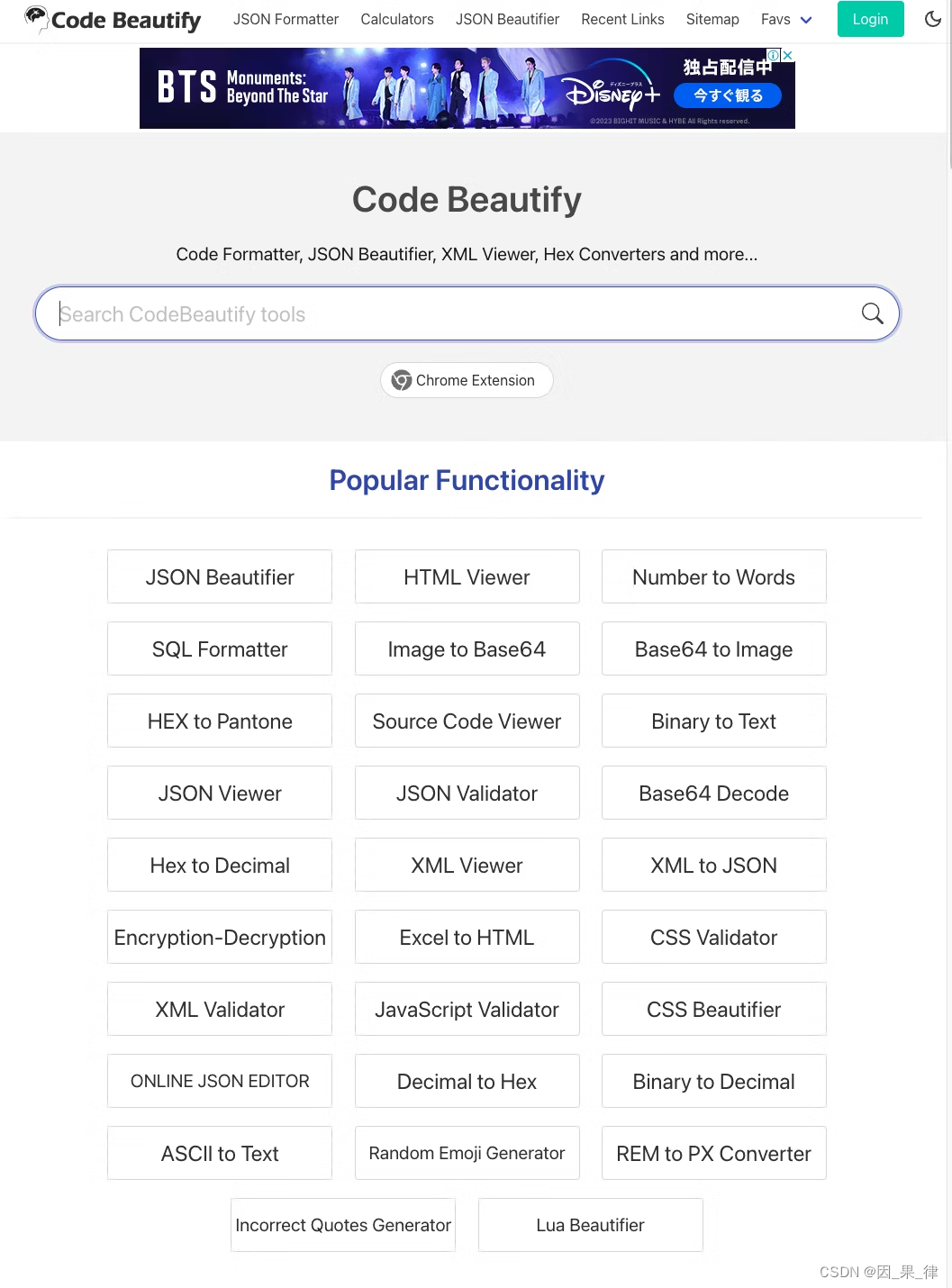
Task: Open Recent Links from the navigation
Action: click(622, 19)
